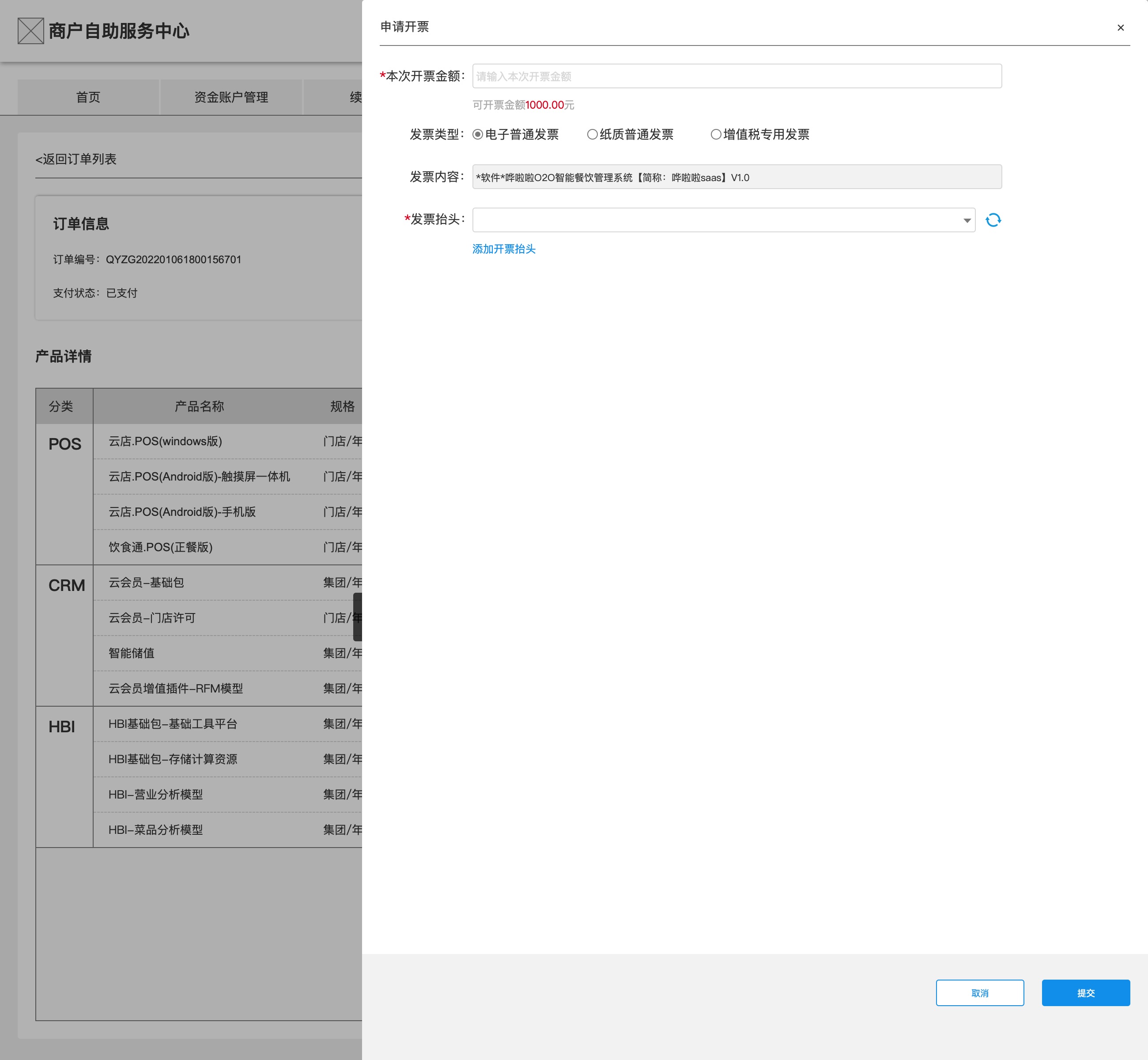This screenshot has height=1060, width=1148.
Task: Click the HBI category cell
Action: [x=64, y=777]
